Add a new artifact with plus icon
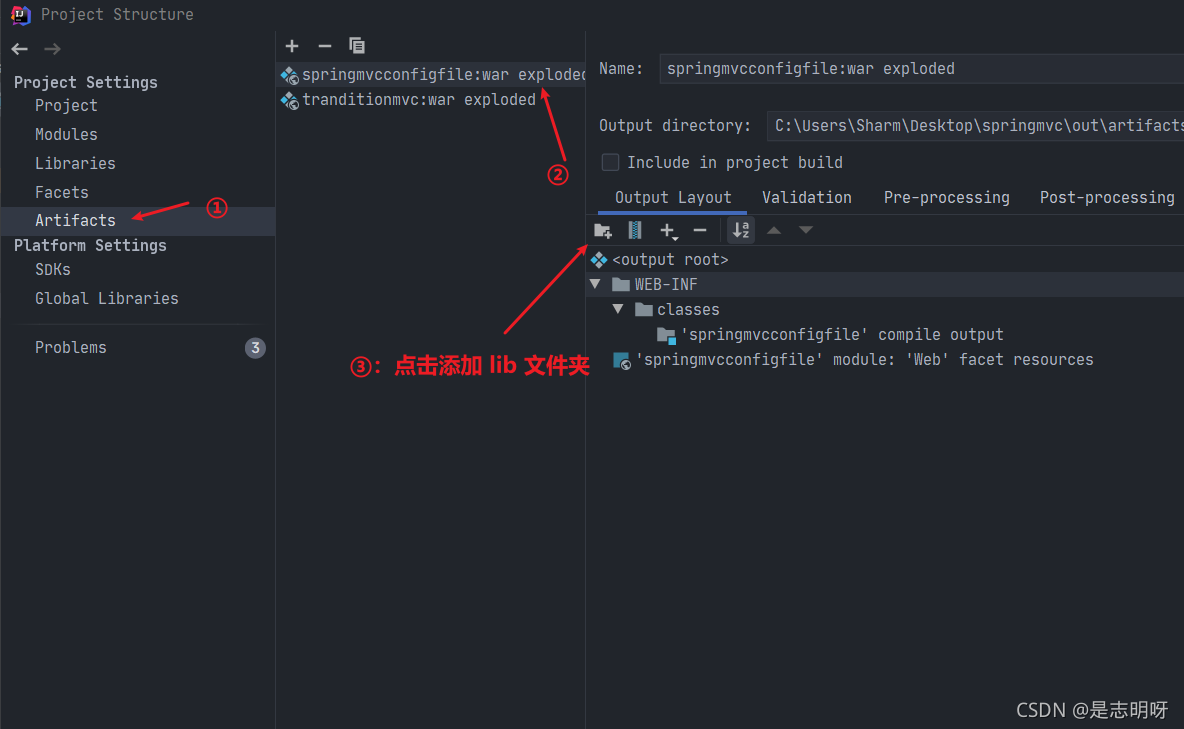The image size is (1184, 729). click(292, 46)
